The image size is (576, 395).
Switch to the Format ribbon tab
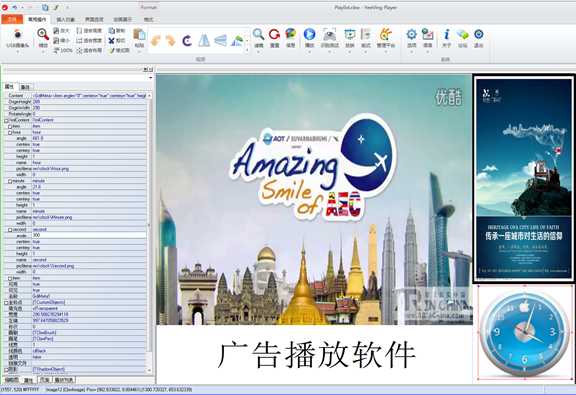click(x=148, y=19)
